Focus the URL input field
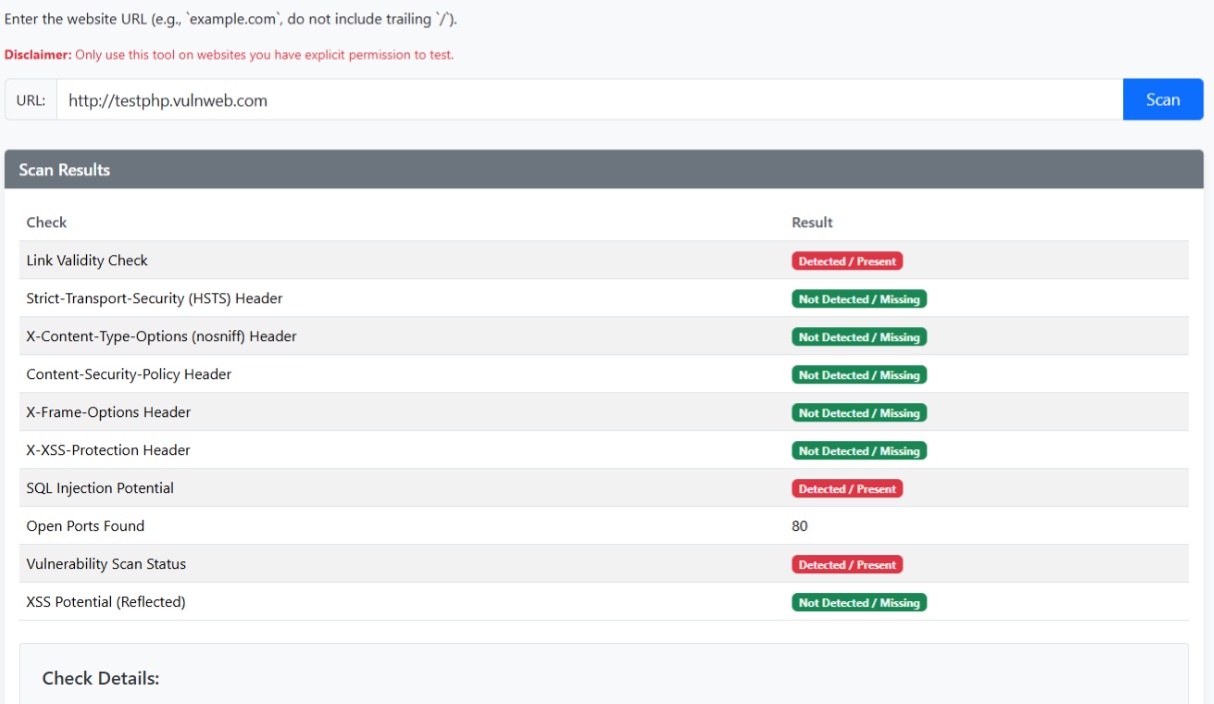This screenshot has width=1214, height=704. click(x=589, y=100)
